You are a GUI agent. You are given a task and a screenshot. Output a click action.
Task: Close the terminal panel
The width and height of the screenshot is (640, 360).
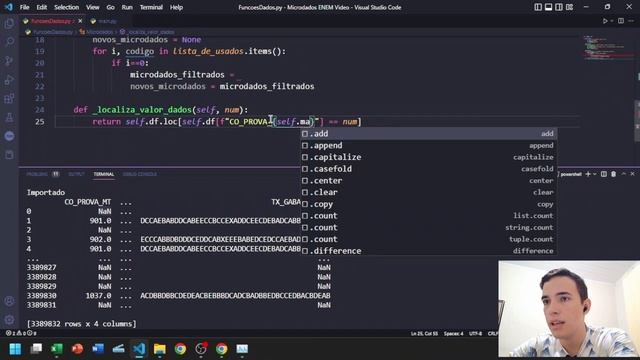click(x=632, y=174)
